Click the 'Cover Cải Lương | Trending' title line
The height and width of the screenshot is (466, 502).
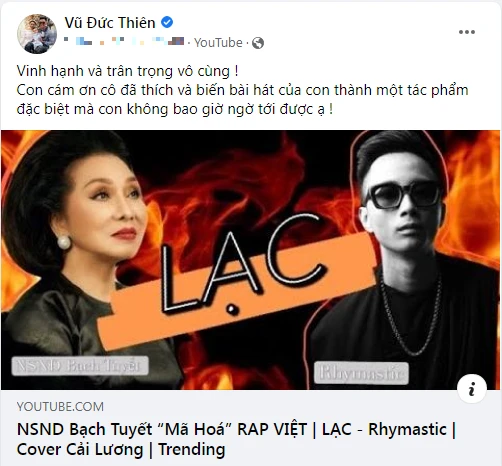click(121, 449)
